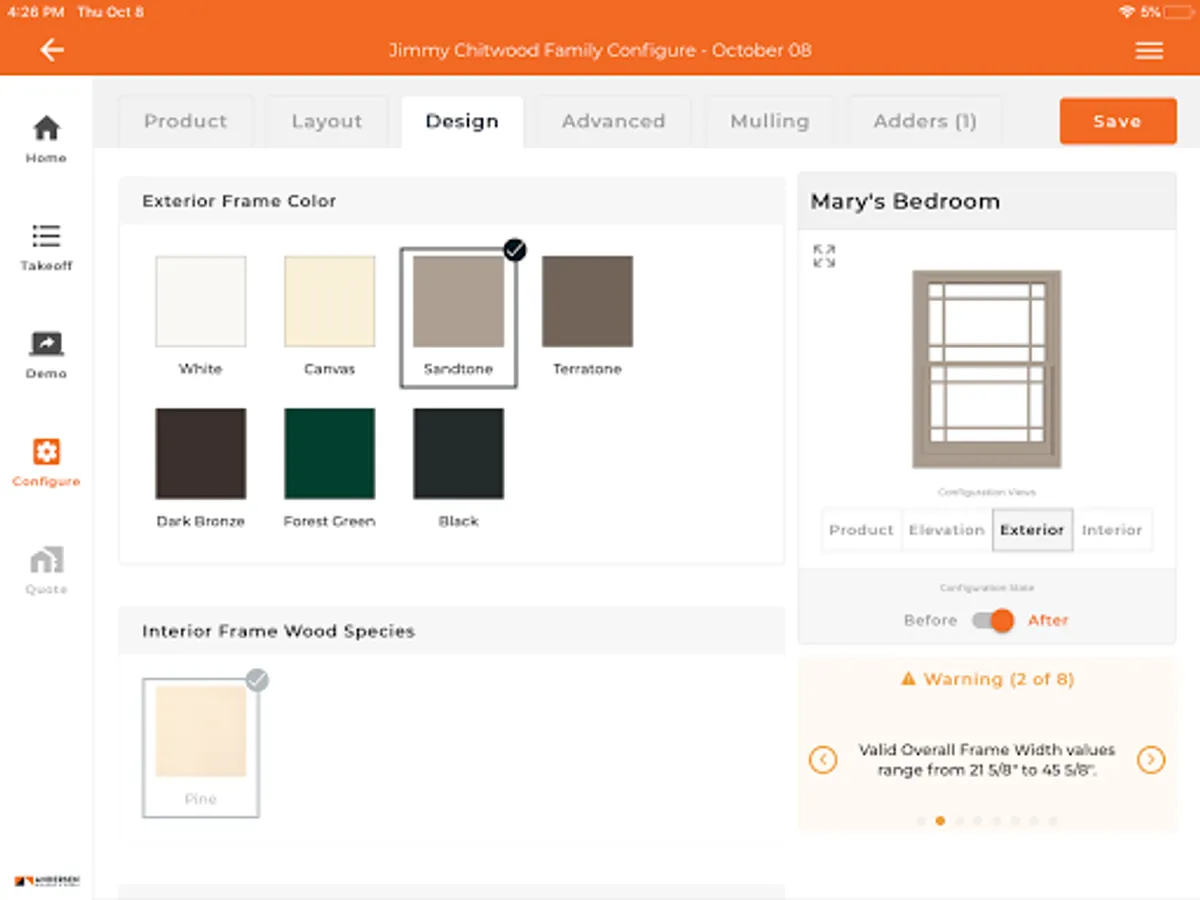Switch preview to Interior view

tap(1112, 530)
